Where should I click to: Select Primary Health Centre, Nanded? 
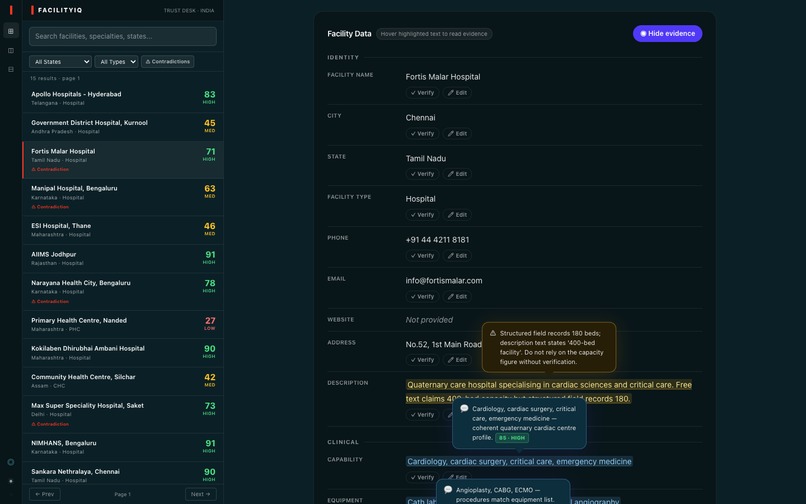tap(123, 325)
